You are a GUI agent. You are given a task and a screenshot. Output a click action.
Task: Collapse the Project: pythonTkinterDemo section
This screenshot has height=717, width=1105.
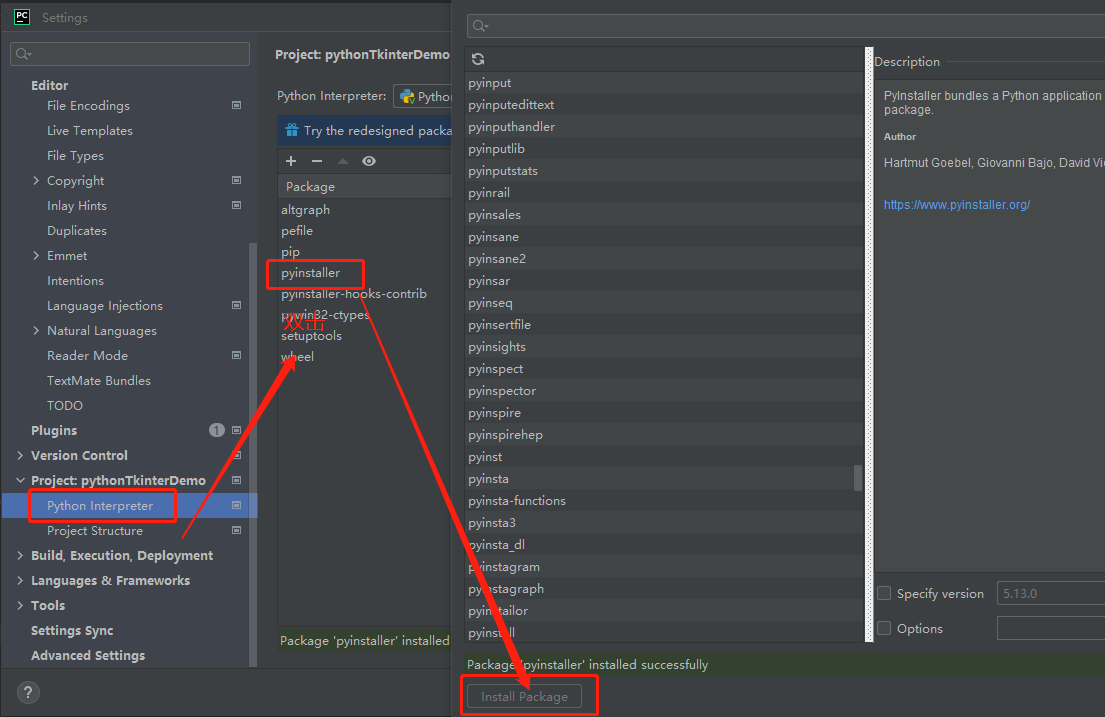pos(20,480)
